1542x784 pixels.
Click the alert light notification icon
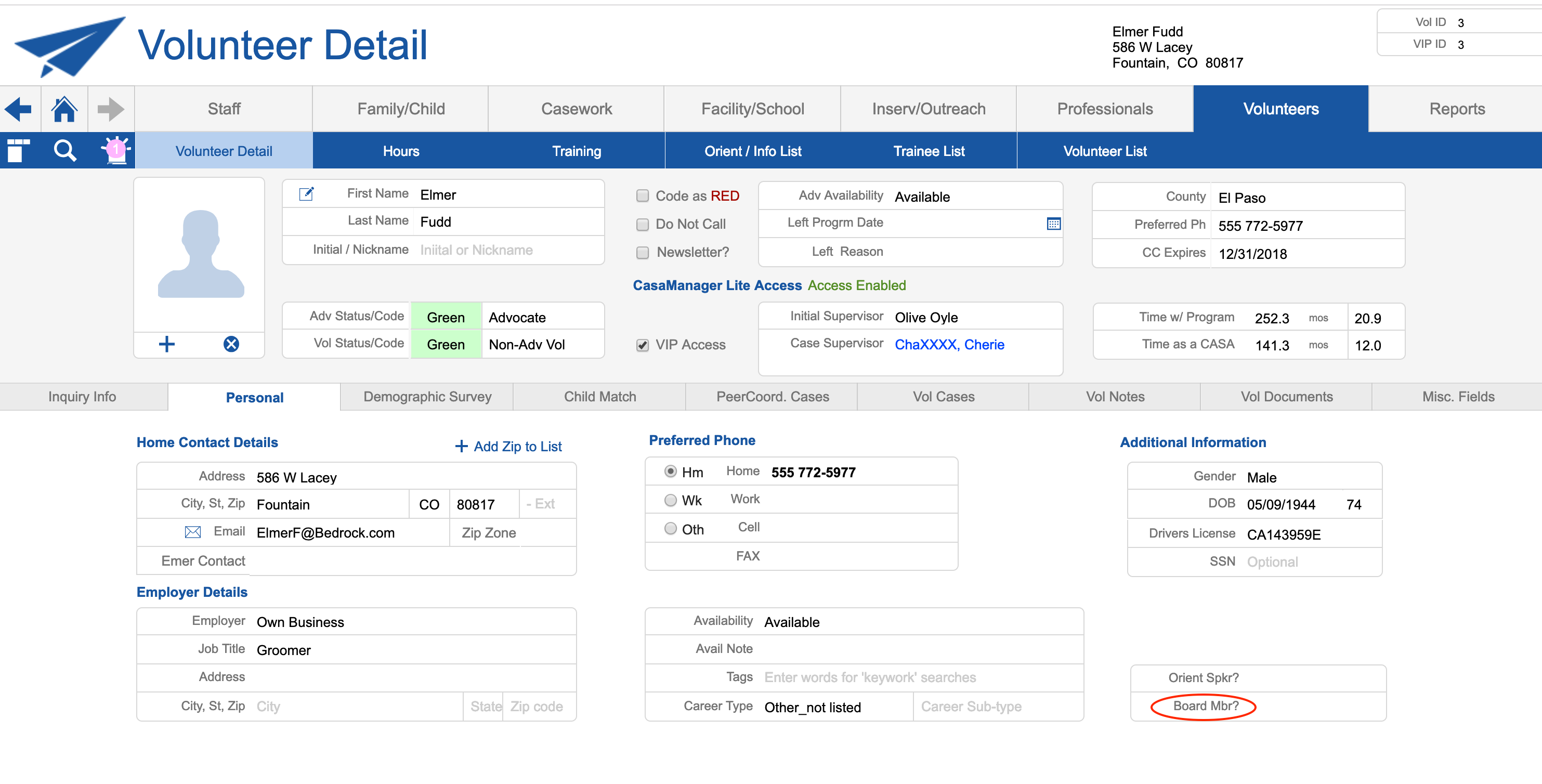(115, 150)
